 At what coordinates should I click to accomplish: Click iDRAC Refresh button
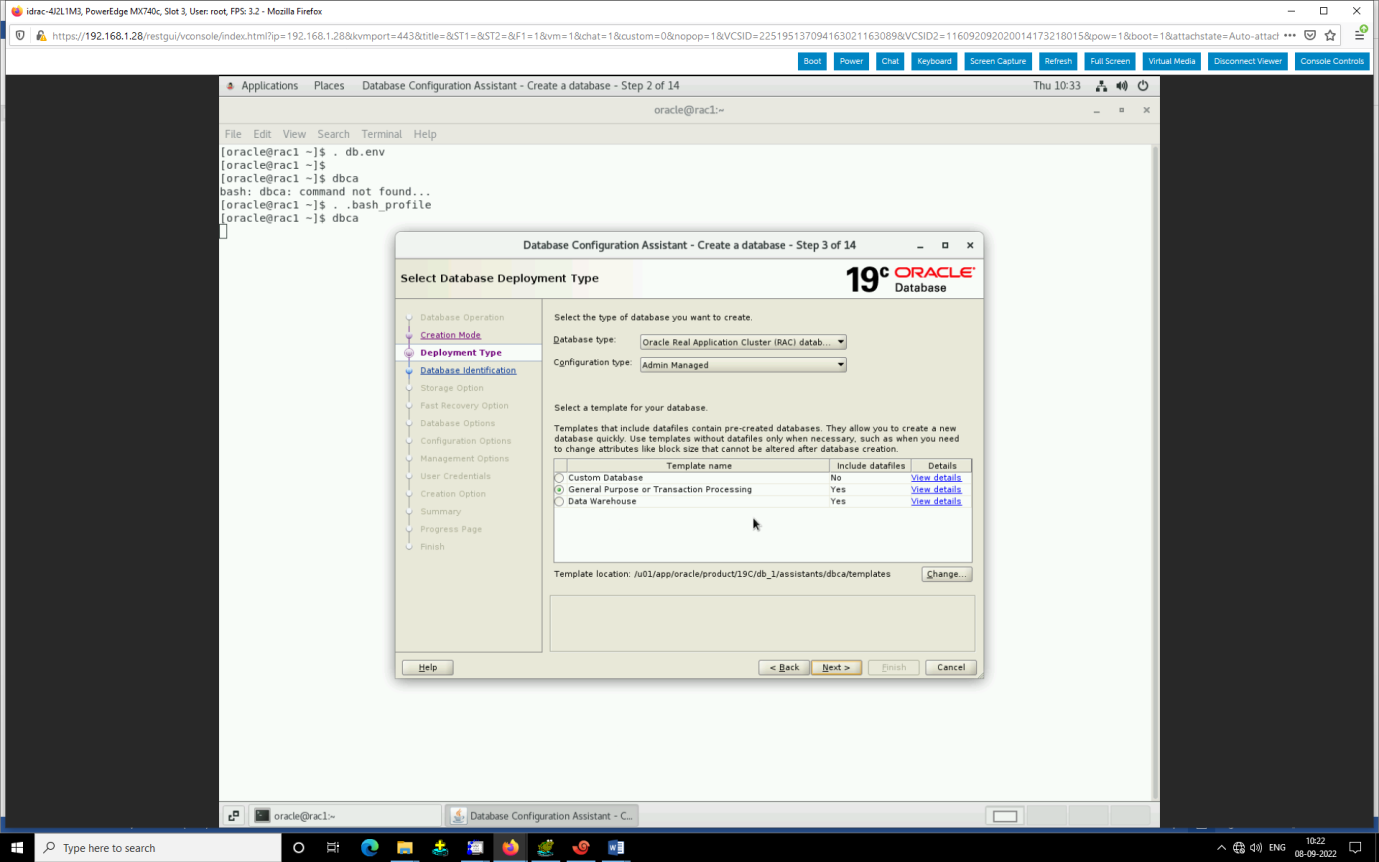[x=1058, y=61]
